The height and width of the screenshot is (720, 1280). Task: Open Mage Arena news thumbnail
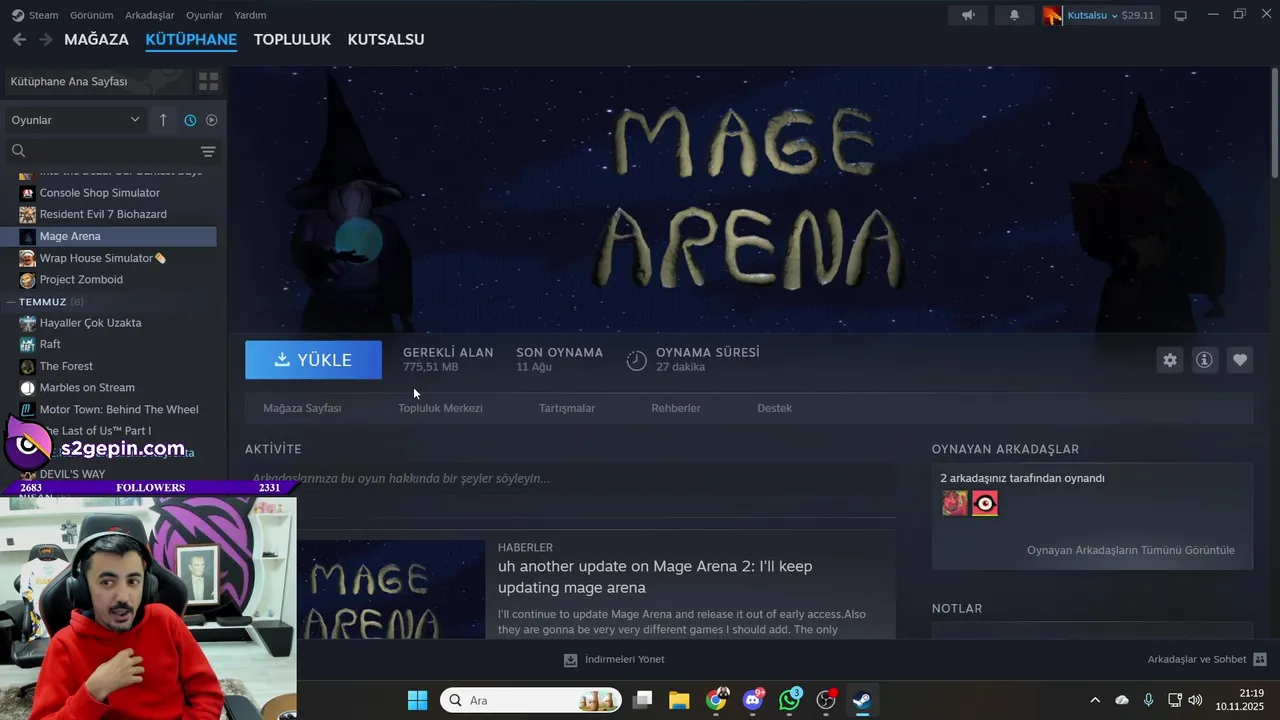click(x=390, y=590)
